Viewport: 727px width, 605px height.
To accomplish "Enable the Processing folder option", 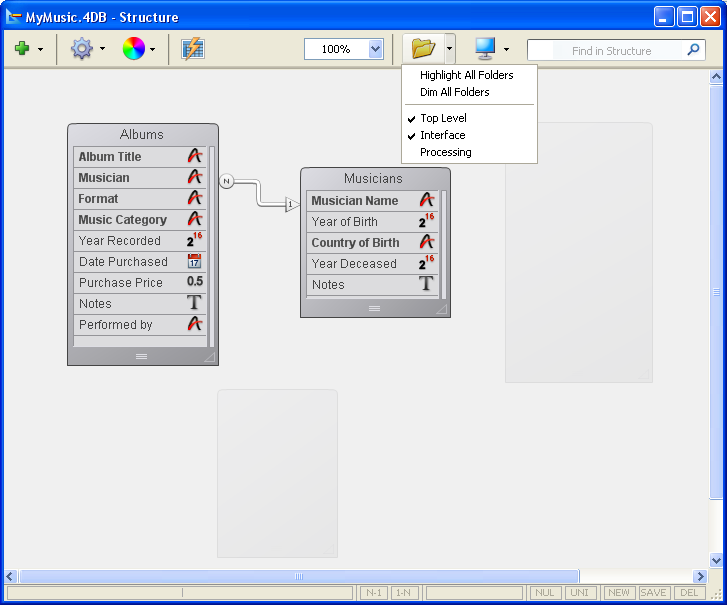I will point(445,152).
